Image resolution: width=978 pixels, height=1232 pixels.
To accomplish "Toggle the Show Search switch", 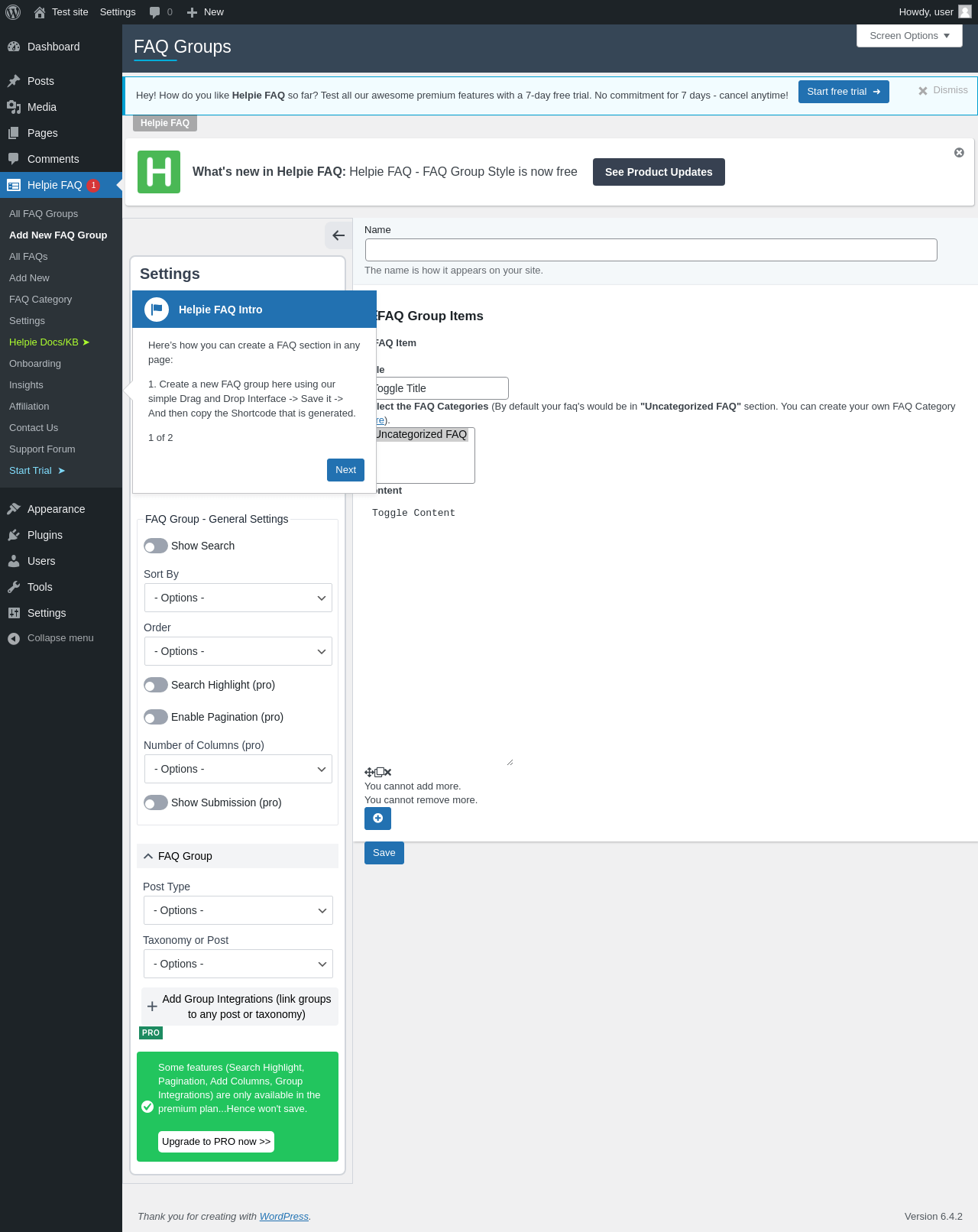I will 156,546.
